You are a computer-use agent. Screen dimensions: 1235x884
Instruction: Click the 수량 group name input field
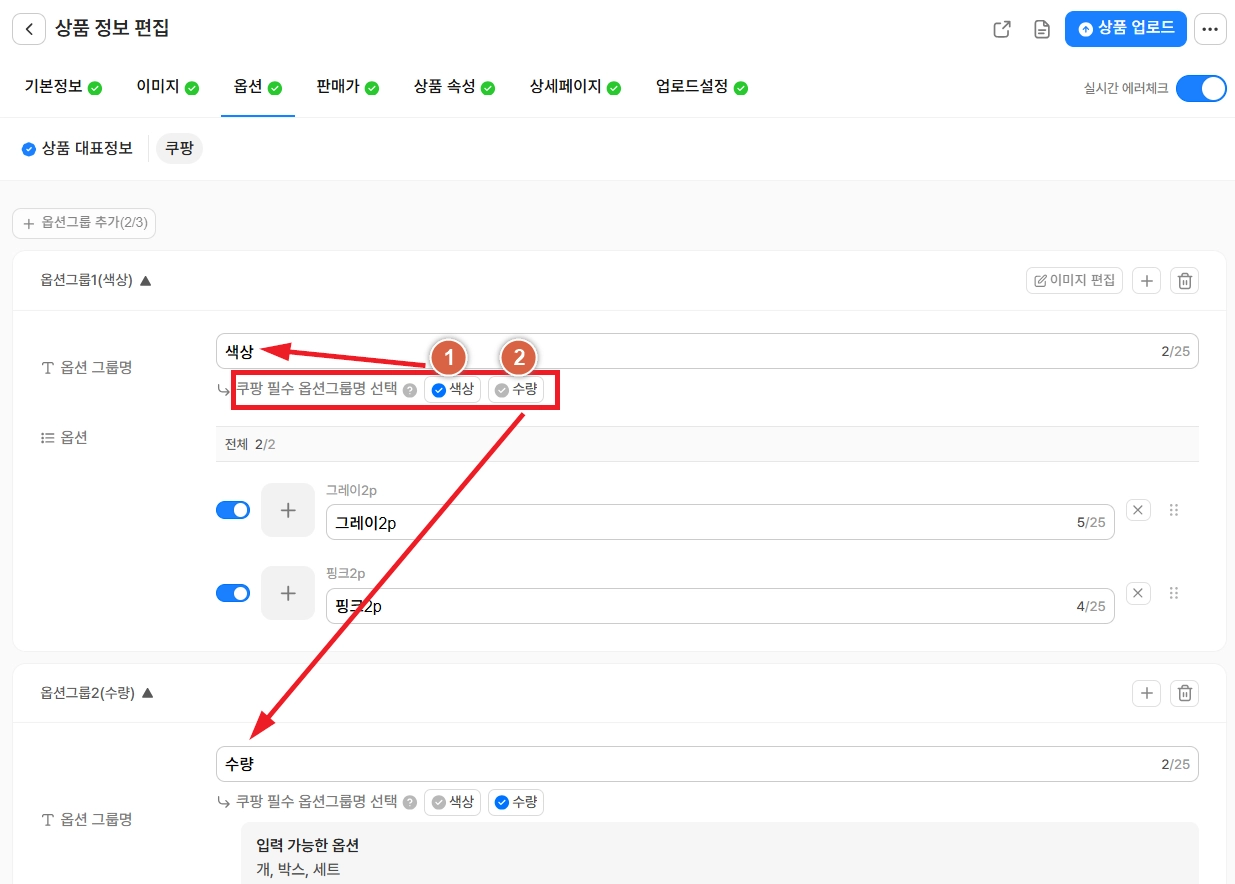coord(707,764)
